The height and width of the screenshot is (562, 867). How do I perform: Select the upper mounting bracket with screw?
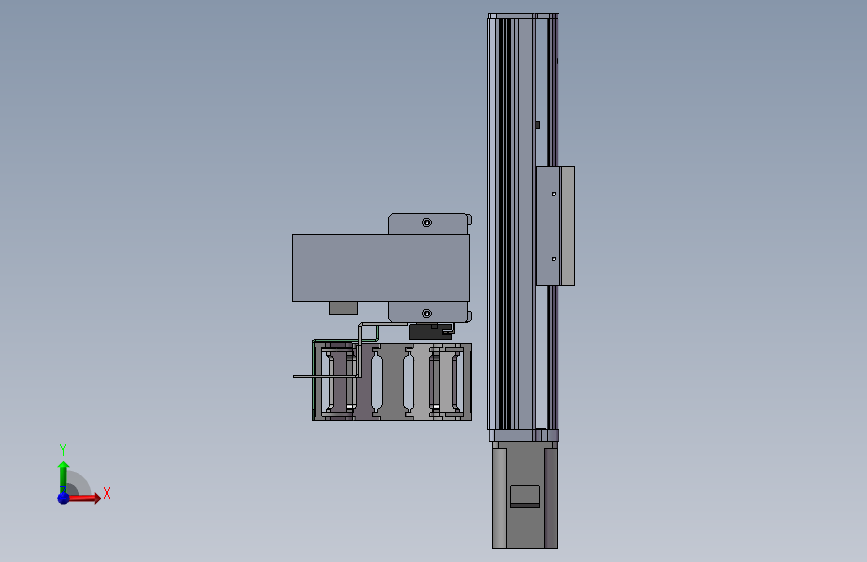pos(430,223)
